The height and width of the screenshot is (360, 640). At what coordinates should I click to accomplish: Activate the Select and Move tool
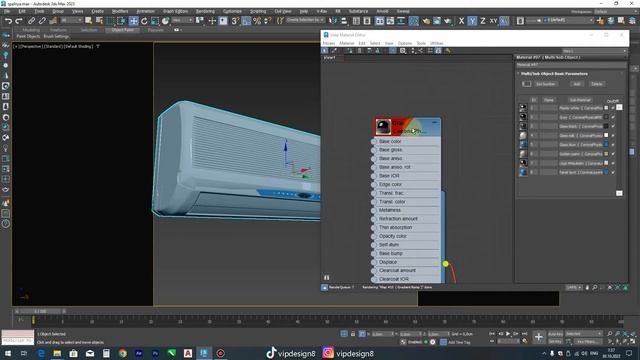tap(133, 21)
